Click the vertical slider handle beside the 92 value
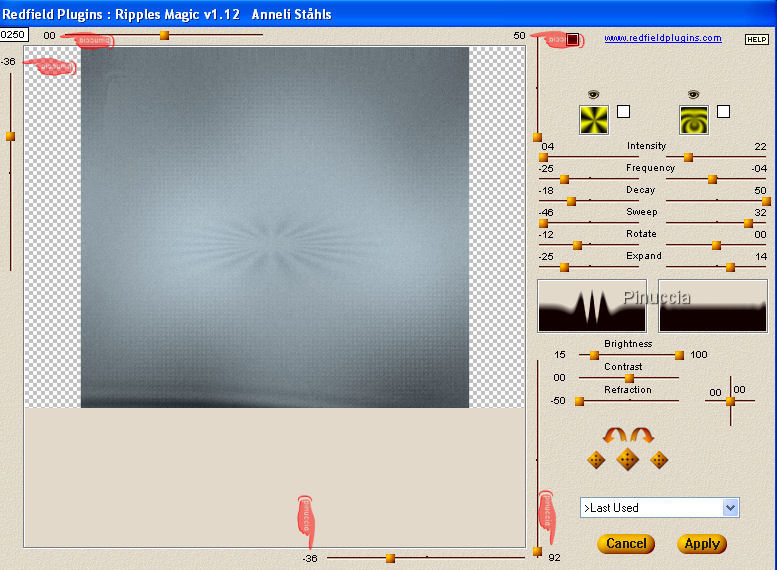Viewport: 777px width, 570px height. [537, 551]
